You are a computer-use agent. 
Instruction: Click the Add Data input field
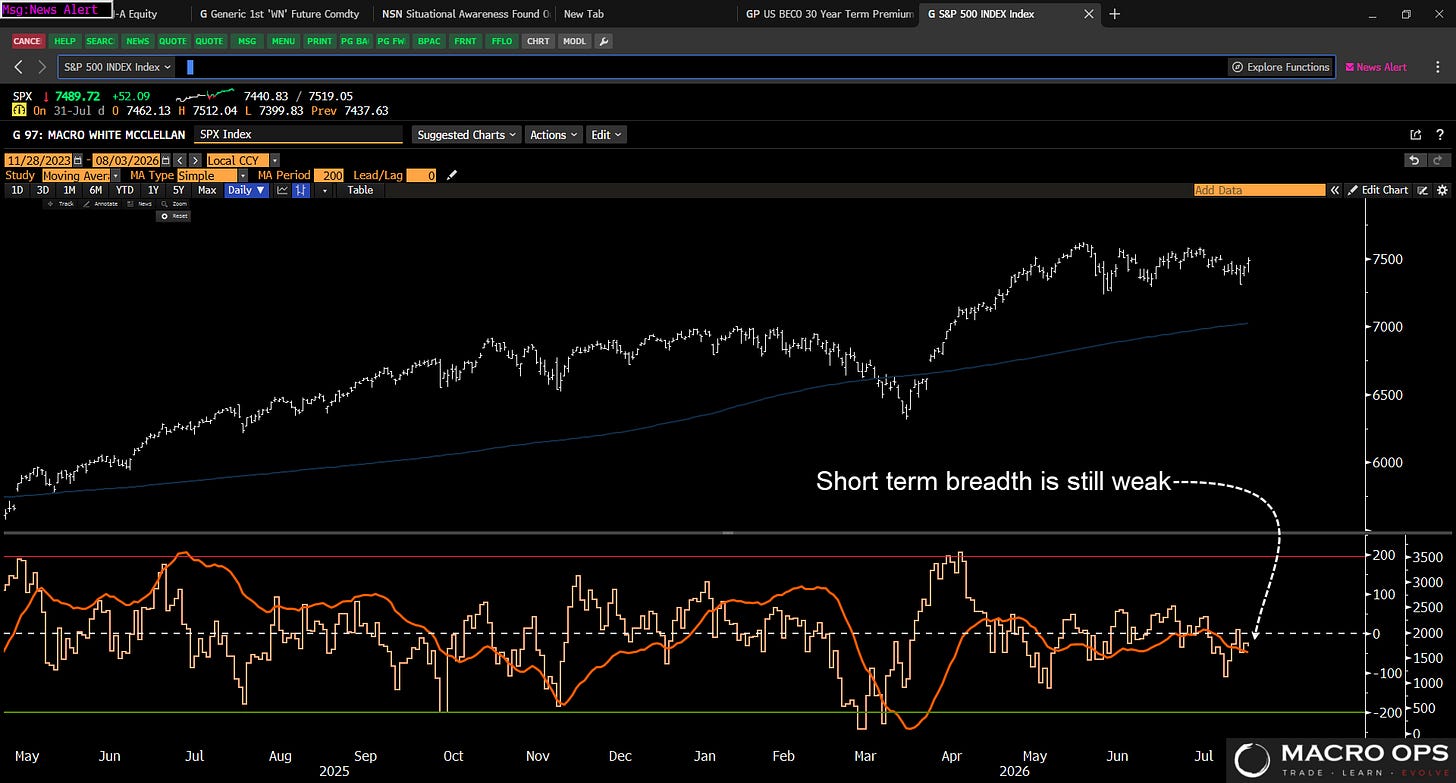(1259, 190)
